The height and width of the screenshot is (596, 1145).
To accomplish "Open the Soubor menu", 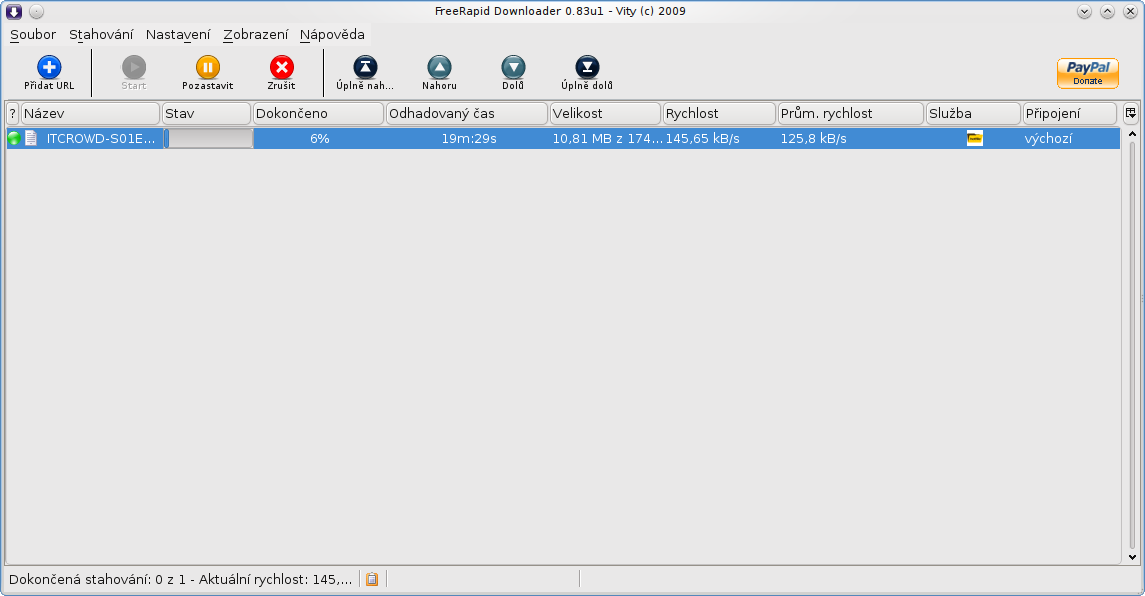I will [x=33, y=34].
